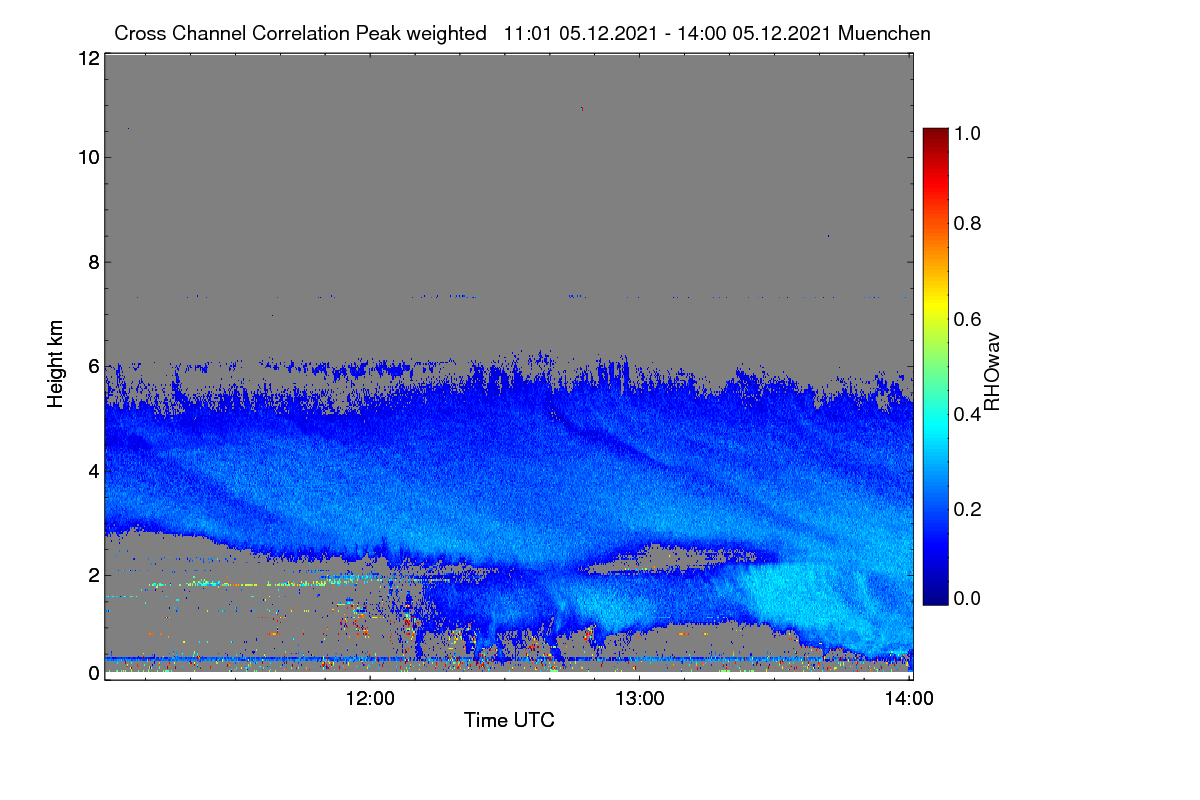Click the height axis tick label '12'
The height and width of the screenshot is (800, 1200).
click(x=88, y=58)
